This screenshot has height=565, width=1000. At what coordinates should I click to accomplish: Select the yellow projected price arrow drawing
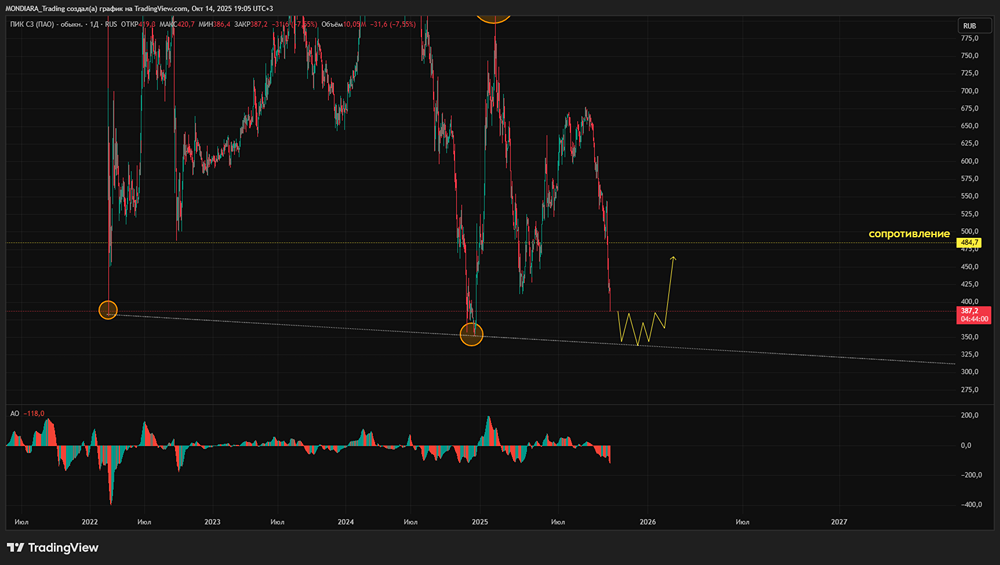click(647, 301)
